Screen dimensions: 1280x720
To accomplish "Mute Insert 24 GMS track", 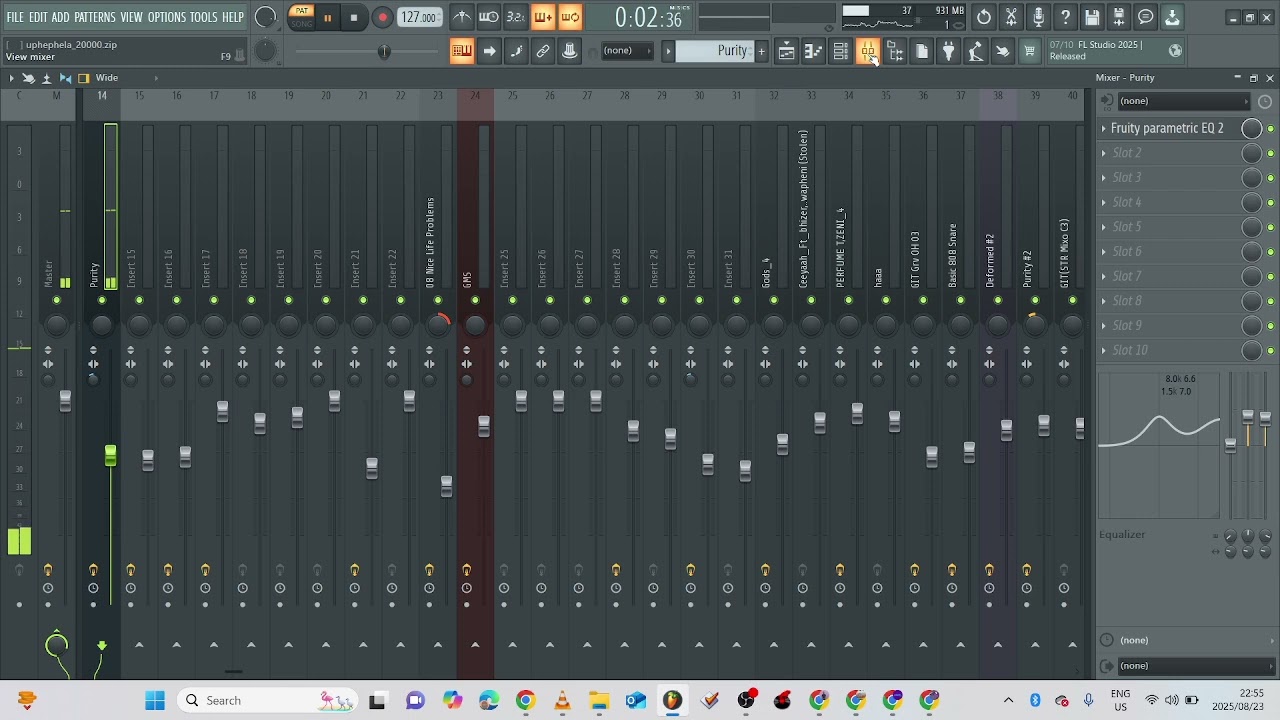I will pyautogui.click(x=475, y=300).
